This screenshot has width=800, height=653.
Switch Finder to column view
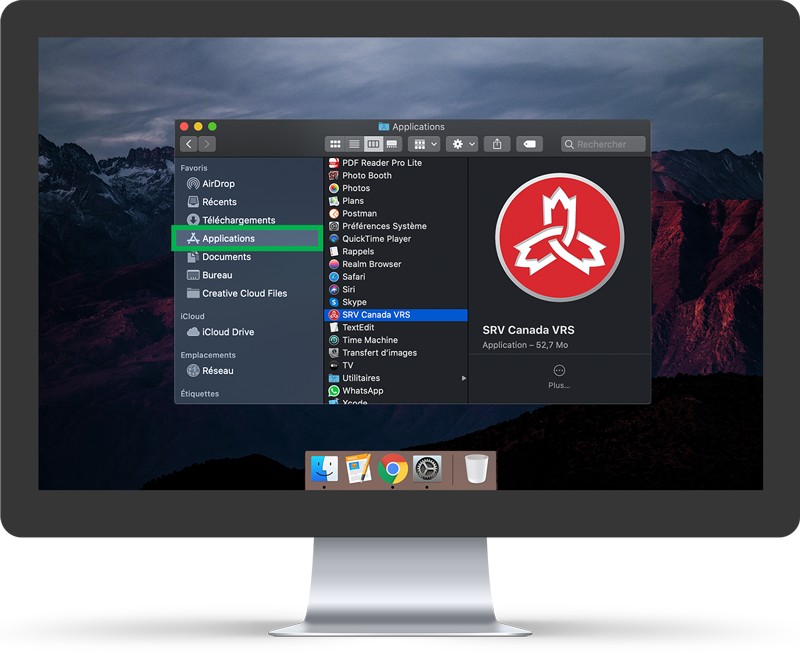click(x=373, y=144)
